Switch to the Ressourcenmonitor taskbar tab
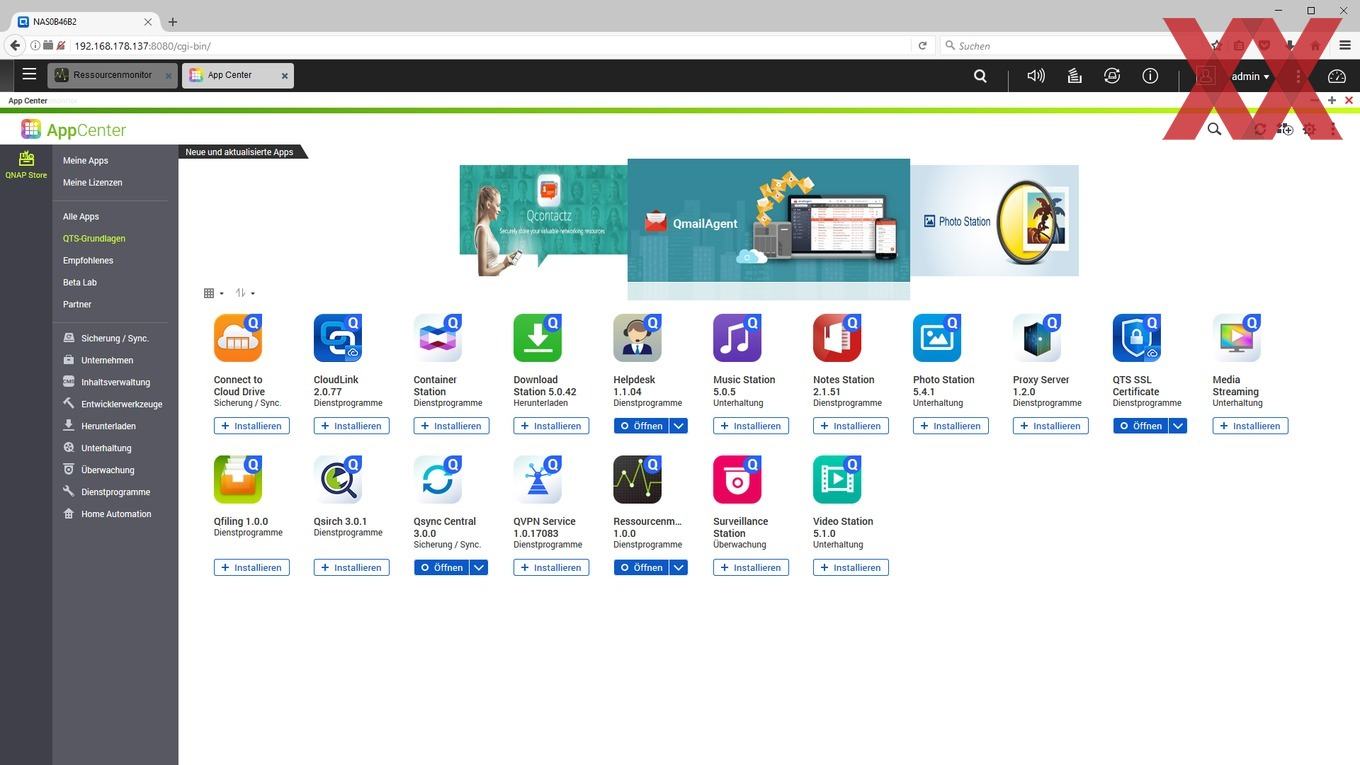Image resolution: width=1360 pixels, height=765 pixels. tap(113, 75)
